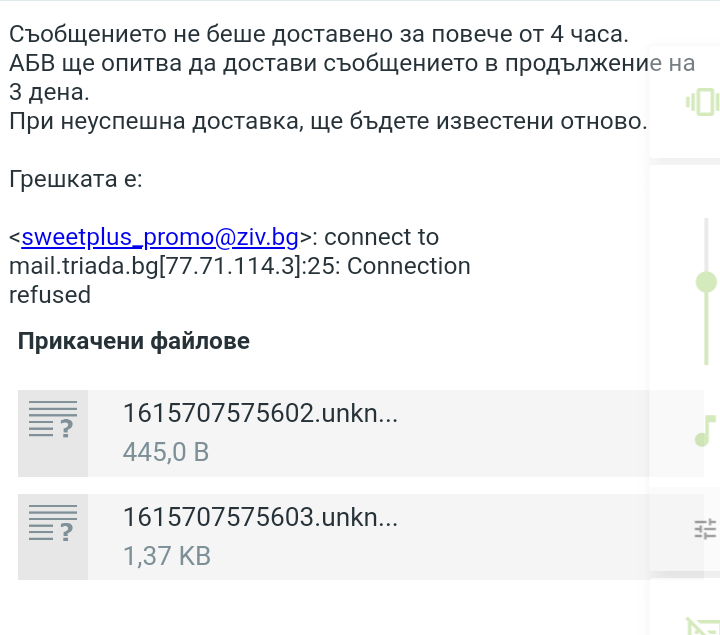Open the sweetplus_promo@ziv.bg email link
The height and width of the screenshot is (635, 720).
tap(160, 238)
